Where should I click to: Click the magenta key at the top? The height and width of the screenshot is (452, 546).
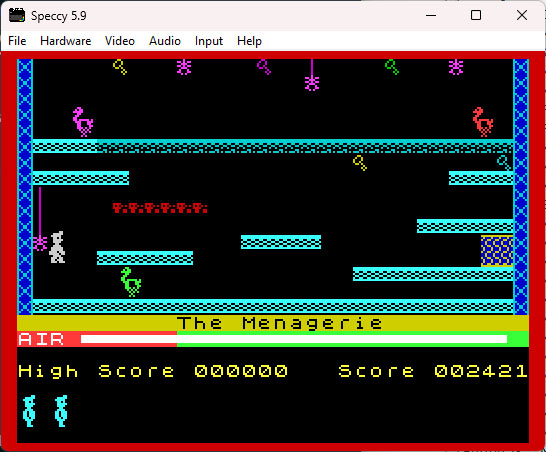tap(264, 67)
